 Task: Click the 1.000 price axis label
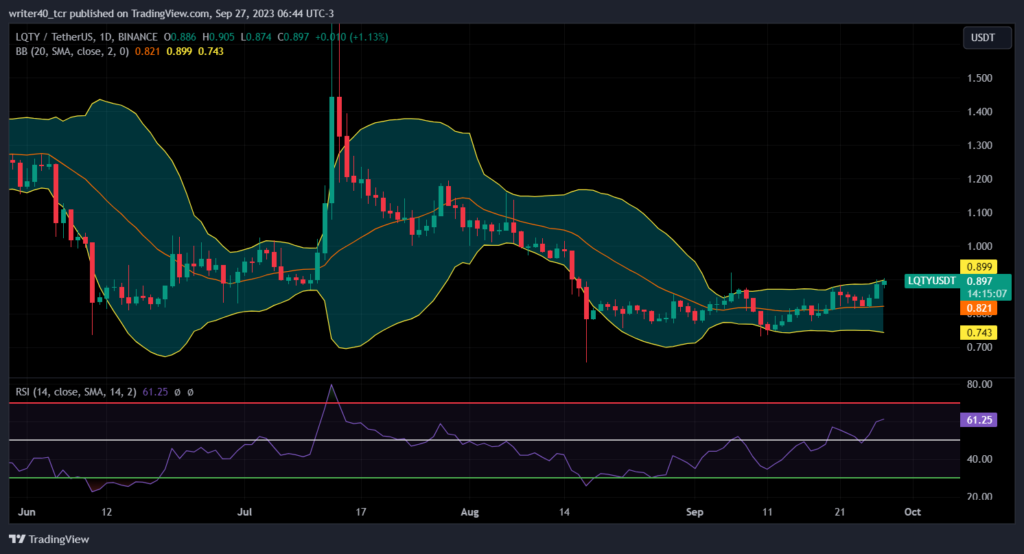coord(979,246)
